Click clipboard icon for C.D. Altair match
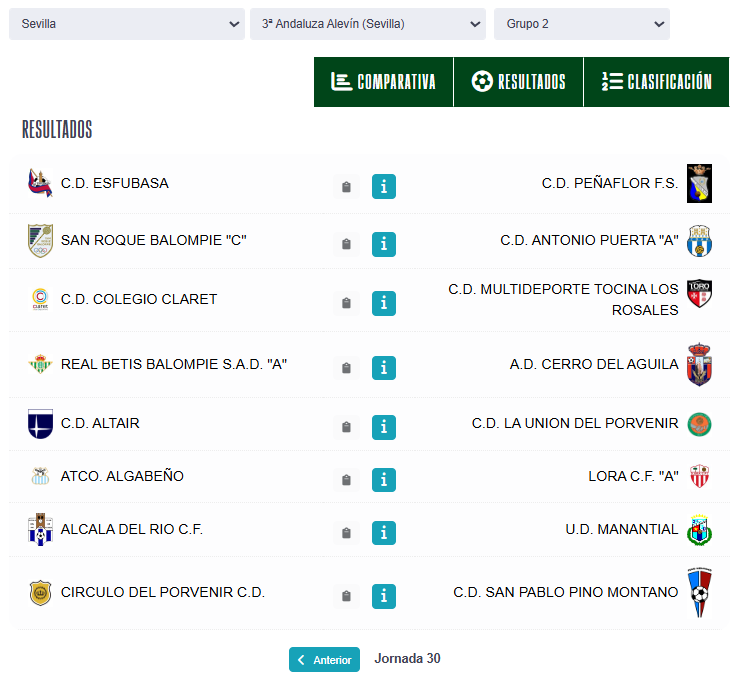 coord(346,427)
